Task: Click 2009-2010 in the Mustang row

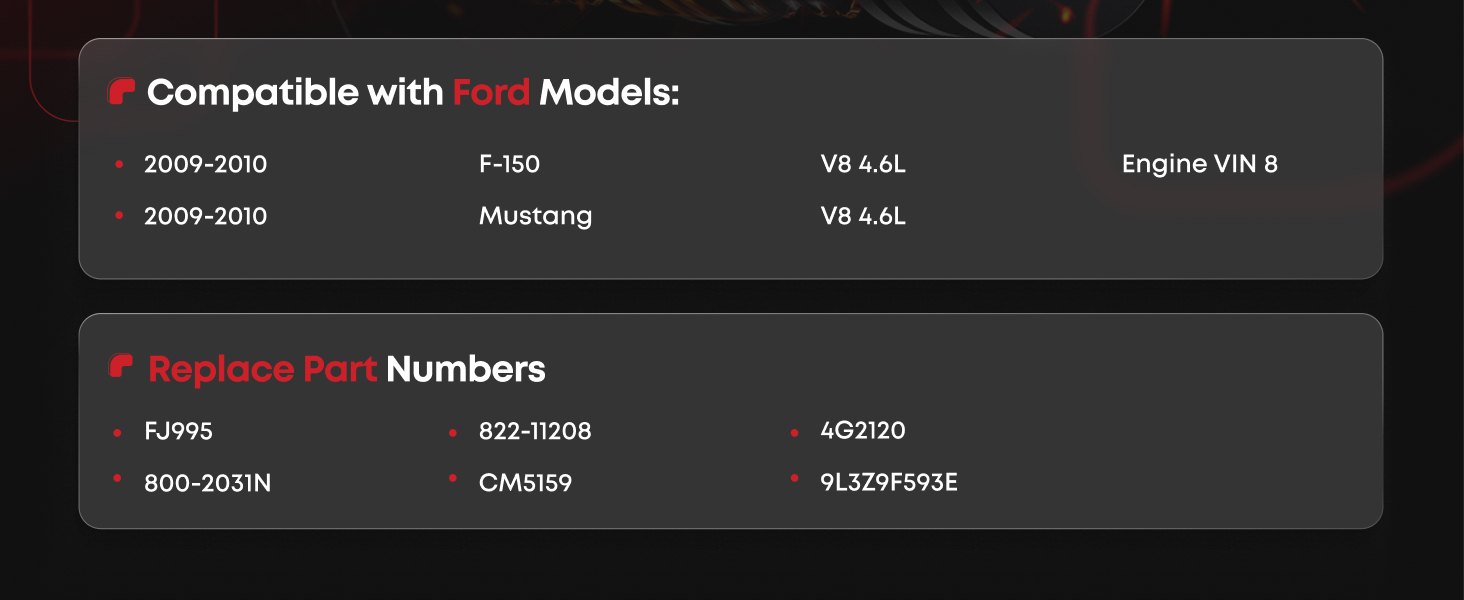Action: click(205, 216)
